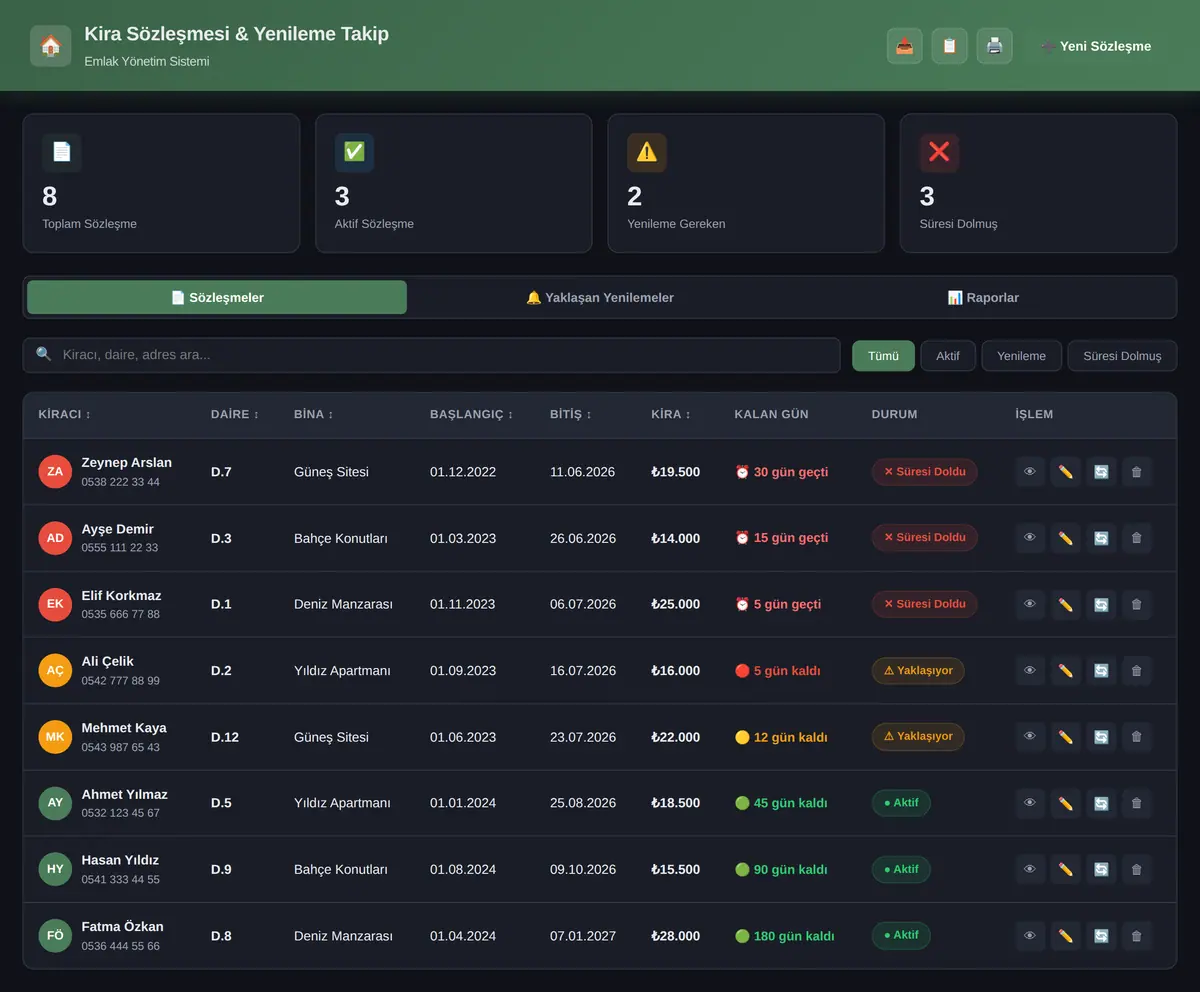View Elif Korkmaz's contract via eye icon
Image resolution: width=1200 pixels, height=992 pixels.
[1030, 604]
